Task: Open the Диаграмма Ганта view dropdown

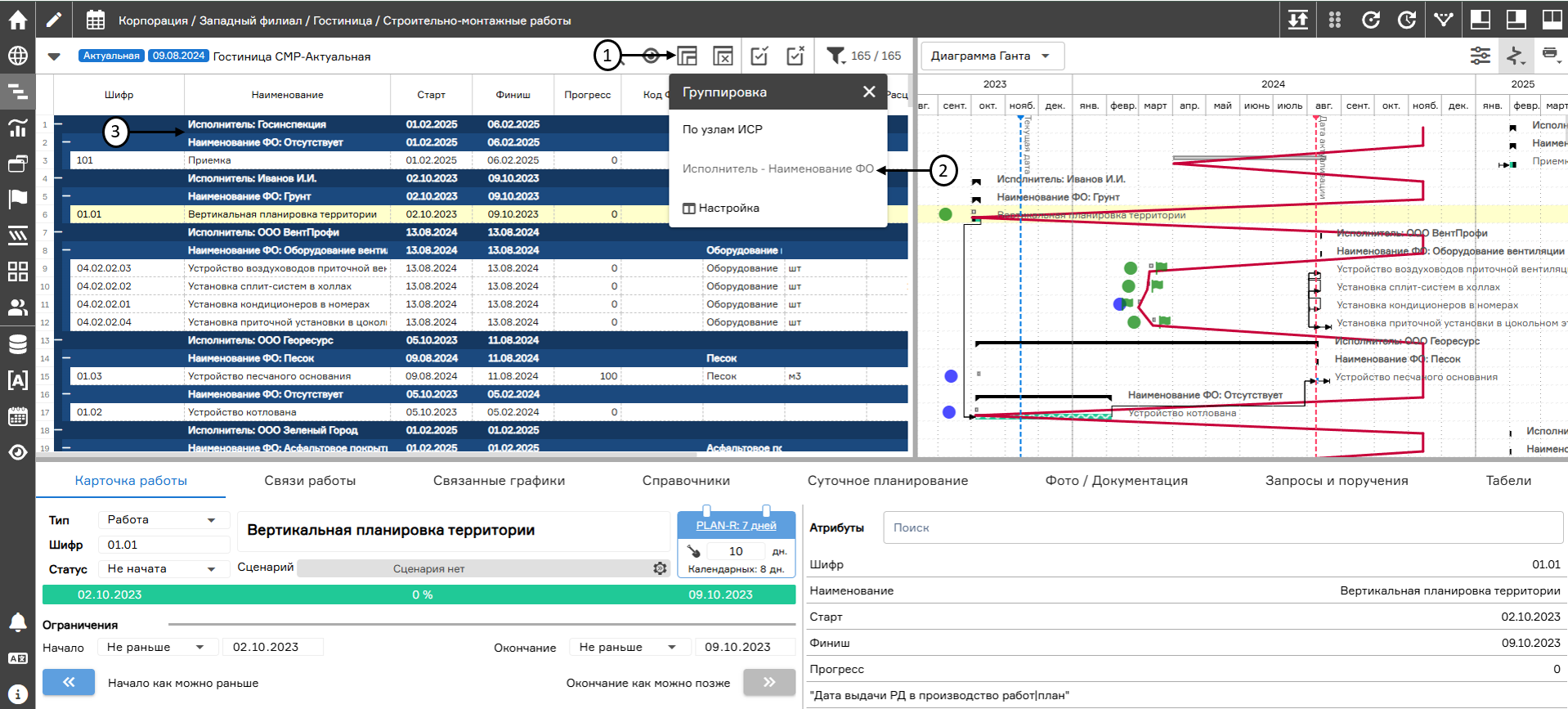Action: [x=992, y=56]
